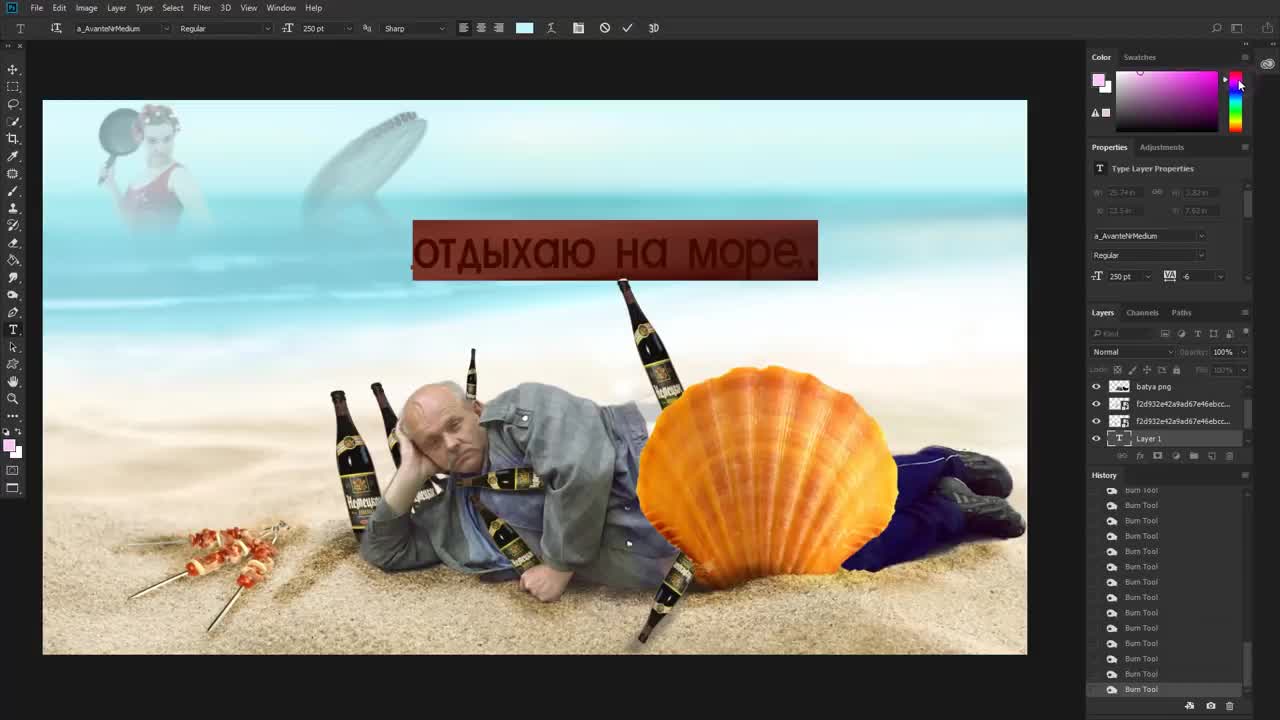Select the Hand tool

tap(13, 381)
